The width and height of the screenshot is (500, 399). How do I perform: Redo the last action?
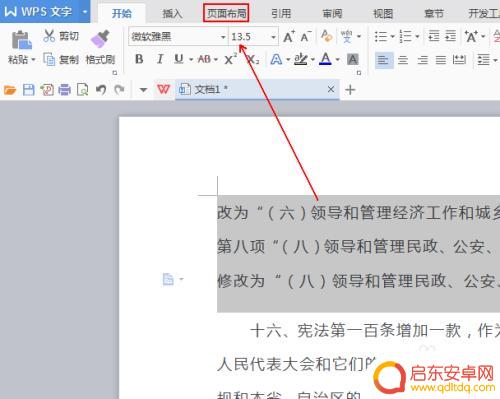(119, 89)
